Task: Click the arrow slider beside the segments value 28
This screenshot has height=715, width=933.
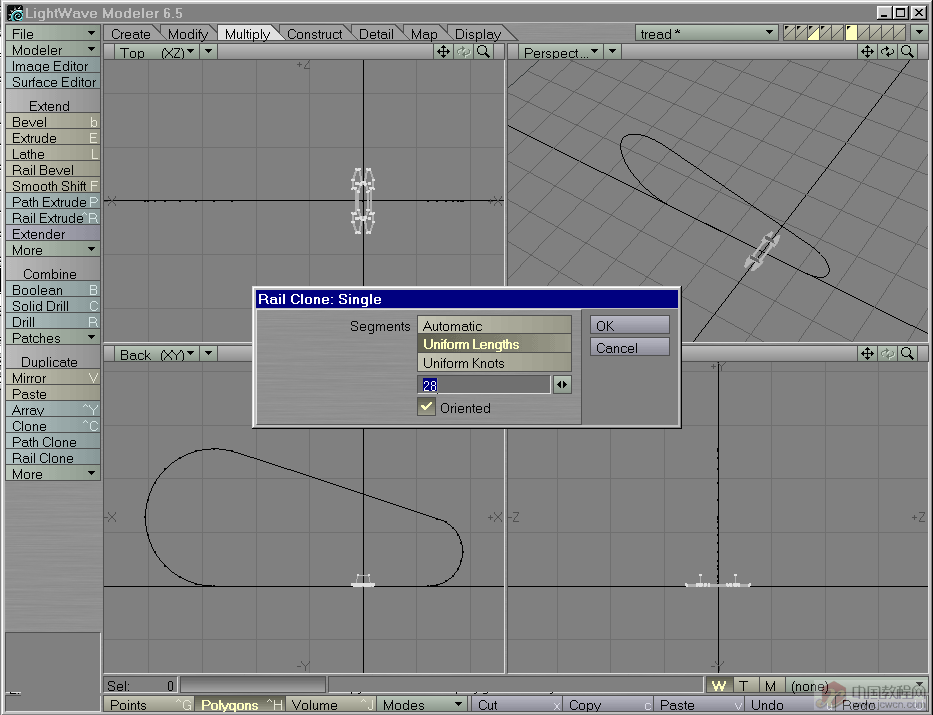Action: point(562,385)
